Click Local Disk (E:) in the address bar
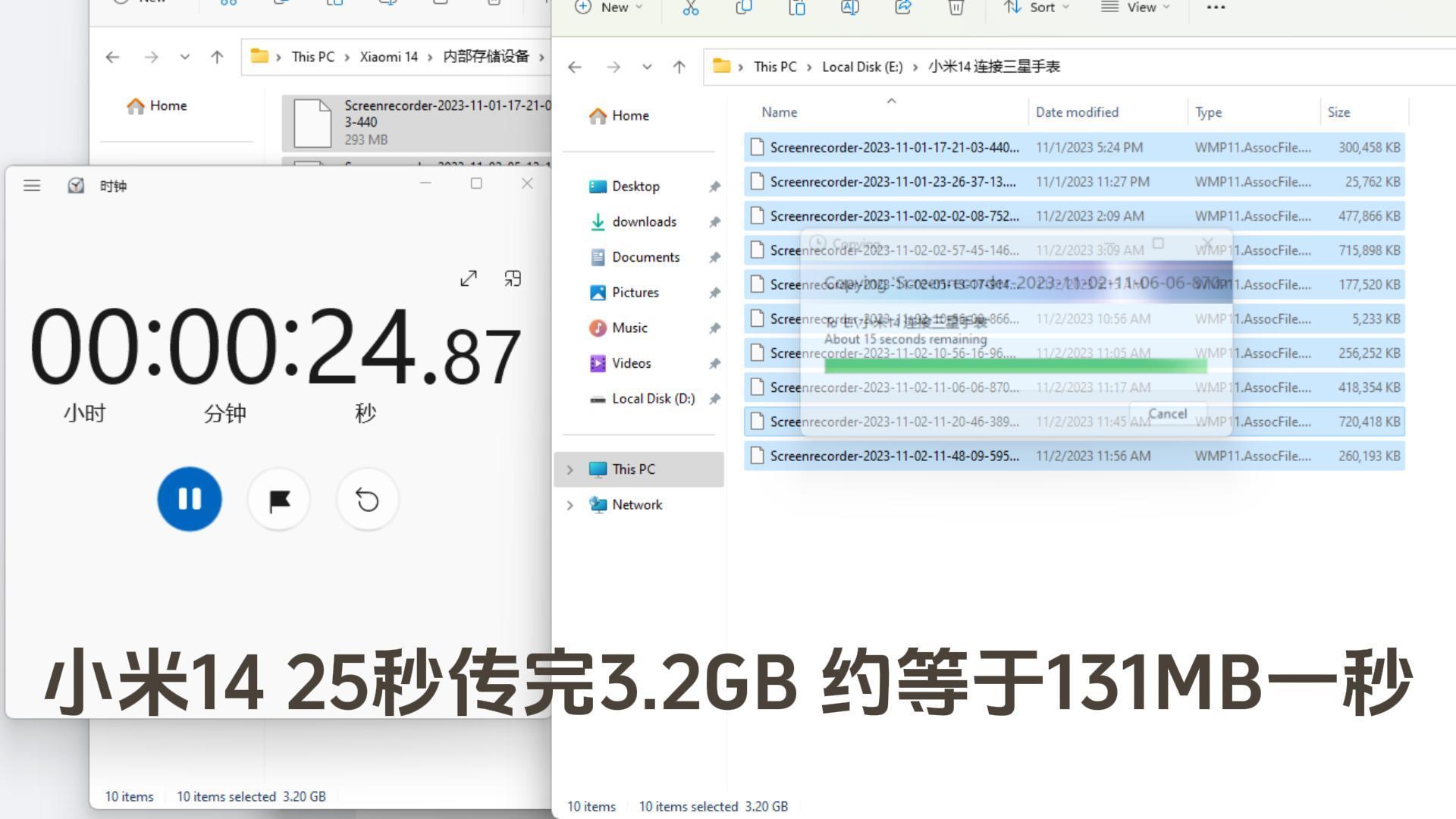The height and width of the screenshot is (819, 1456). 862,67
